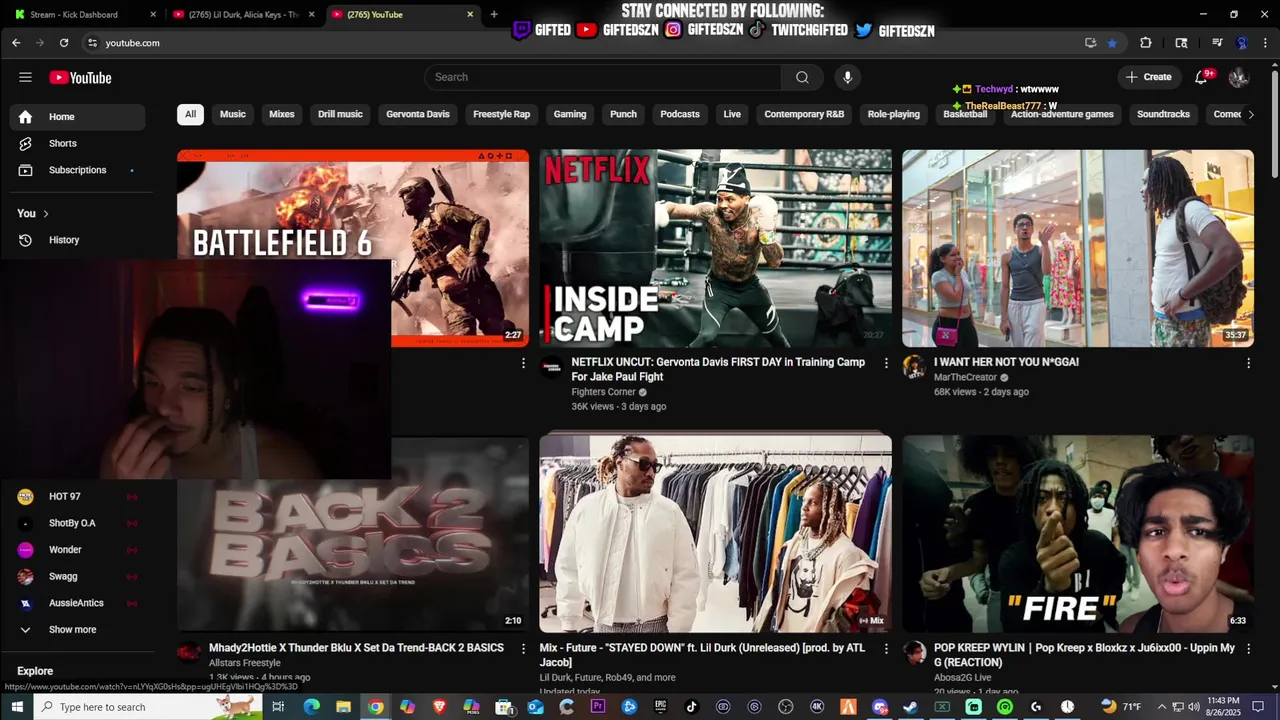Install app icon in address bar
Screen dimensions: 1280x720
click(x=1090, y=43)
